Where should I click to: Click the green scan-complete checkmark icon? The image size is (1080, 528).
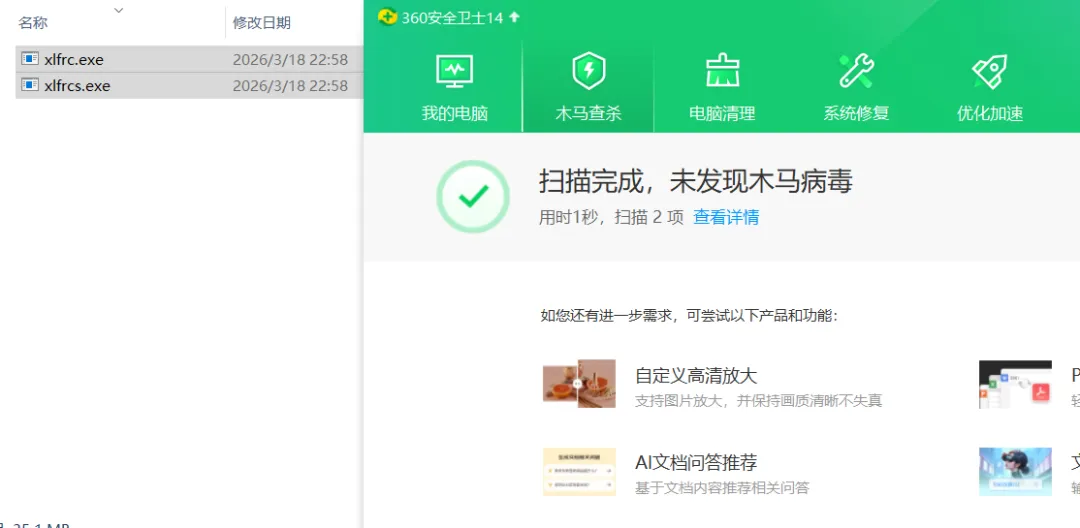tap(473, 196)
